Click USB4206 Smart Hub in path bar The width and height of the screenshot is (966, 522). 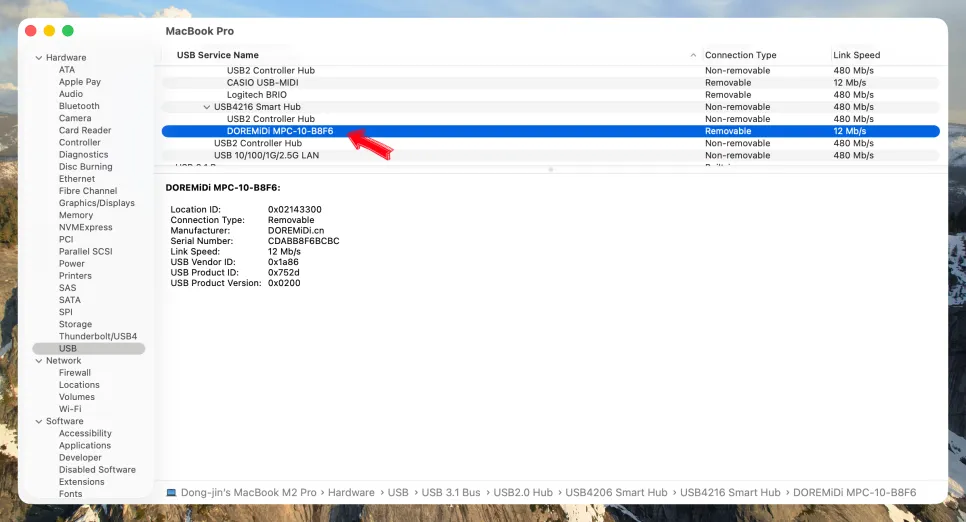pos(616,493)
